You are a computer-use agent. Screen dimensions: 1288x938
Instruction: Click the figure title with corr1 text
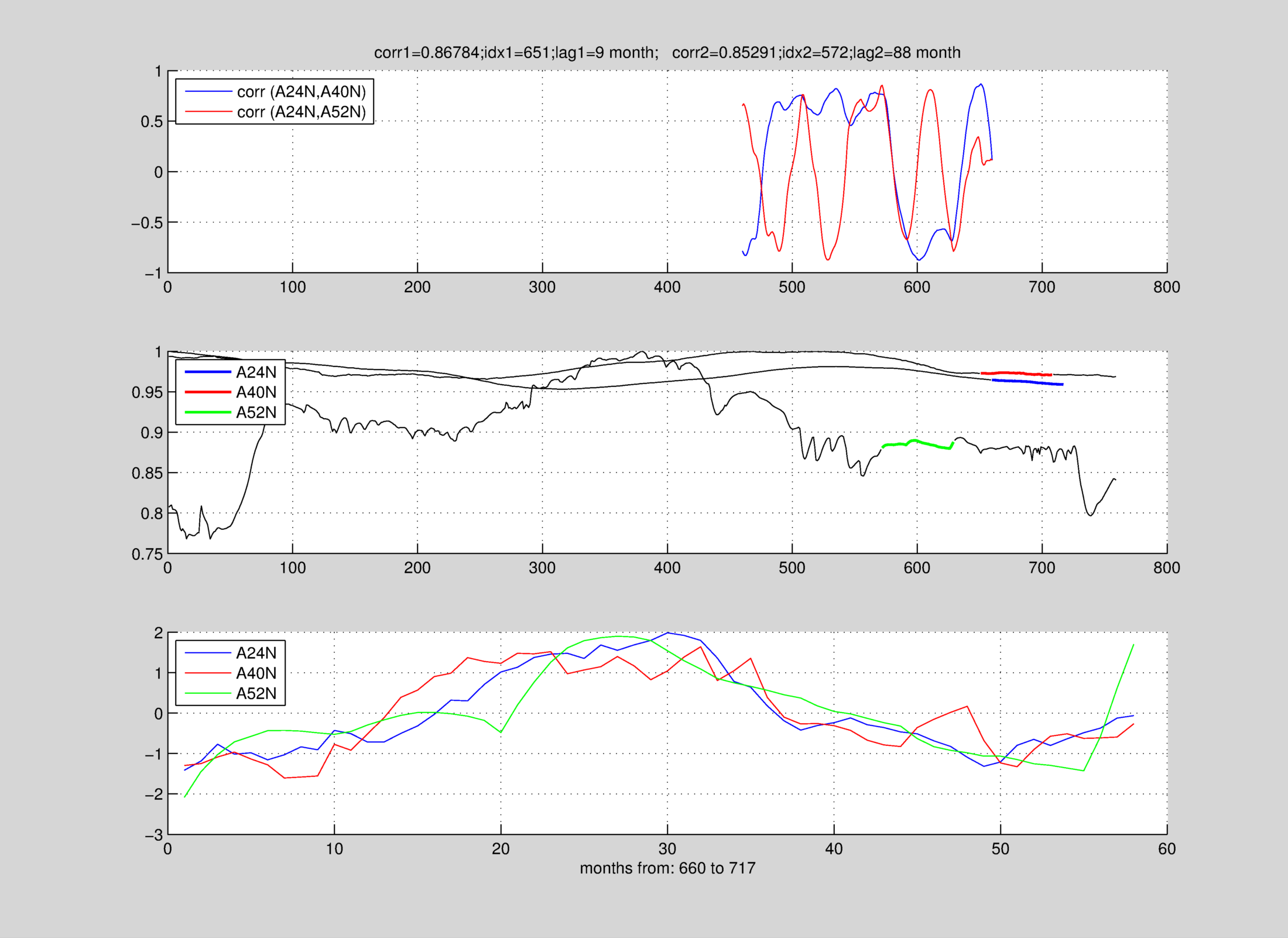667,53
